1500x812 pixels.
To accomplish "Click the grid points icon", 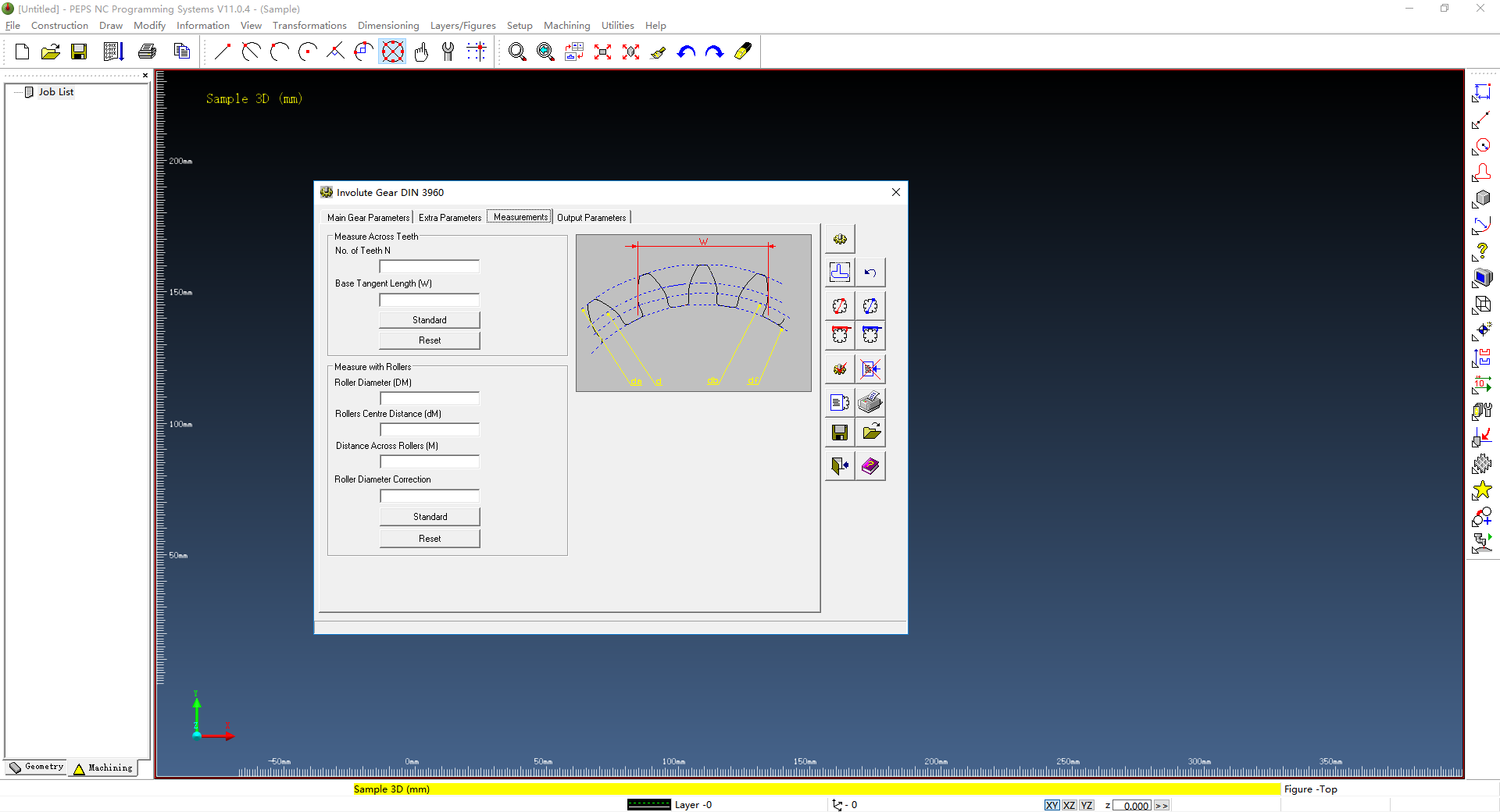I will 477,52.
